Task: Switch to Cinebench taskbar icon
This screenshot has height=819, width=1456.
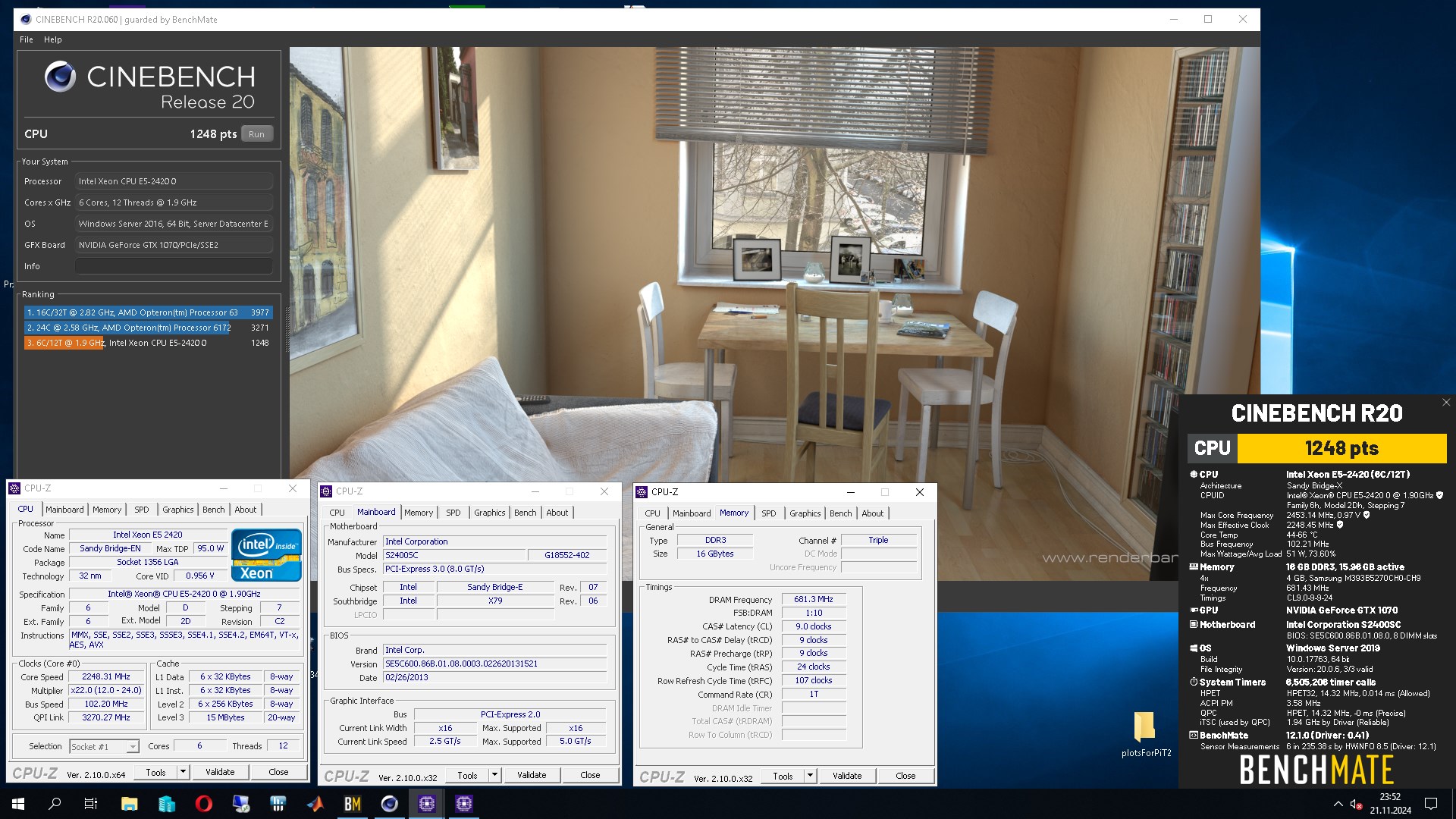Action: coord(390,804)
